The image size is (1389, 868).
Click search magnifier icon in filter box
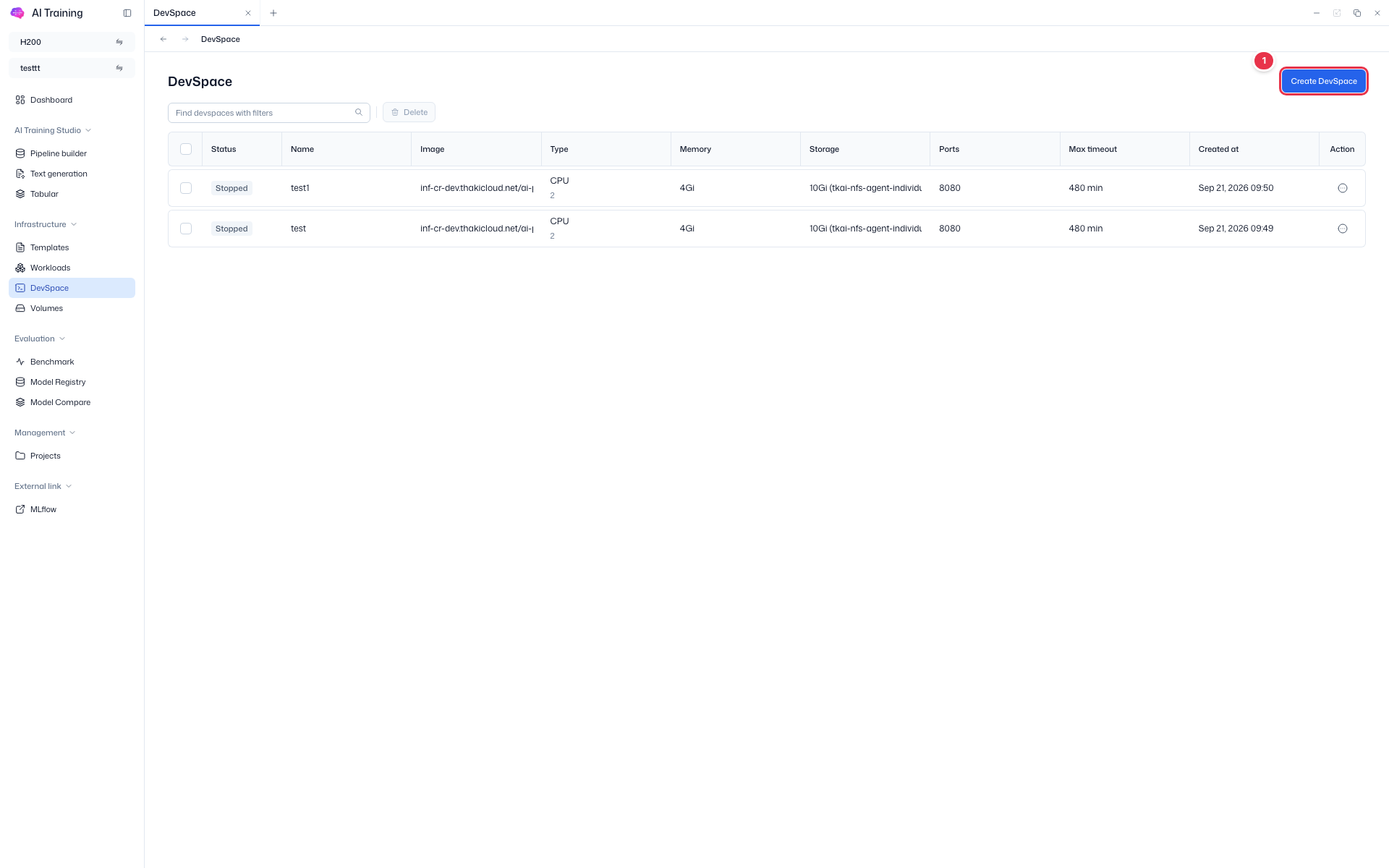359,112
